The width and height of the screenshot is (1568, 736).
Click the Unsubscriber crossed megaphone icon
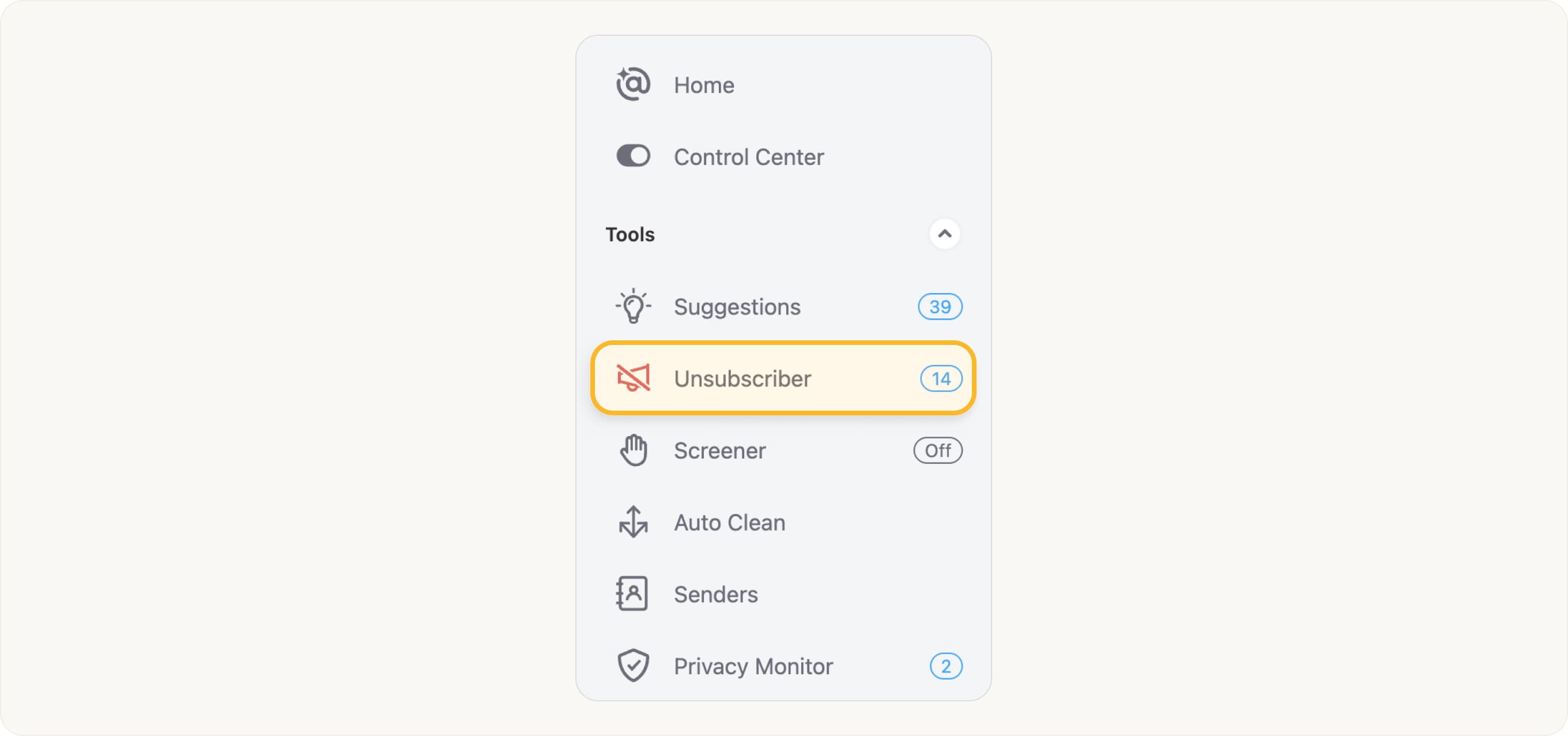(633, 378)
